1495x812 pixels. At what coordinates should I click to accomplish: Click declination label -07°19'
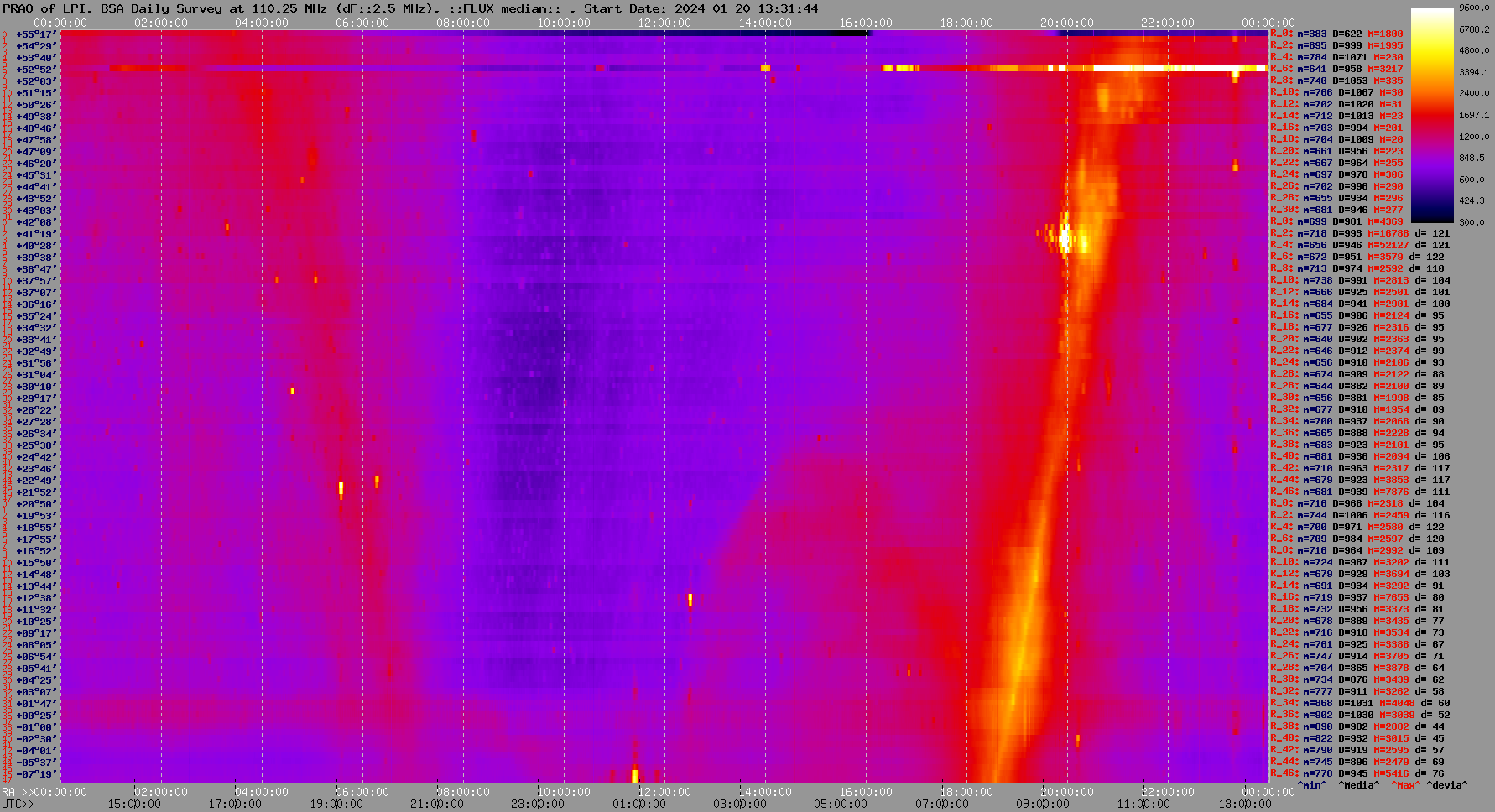pyautogui.click(x=36, y=773)
